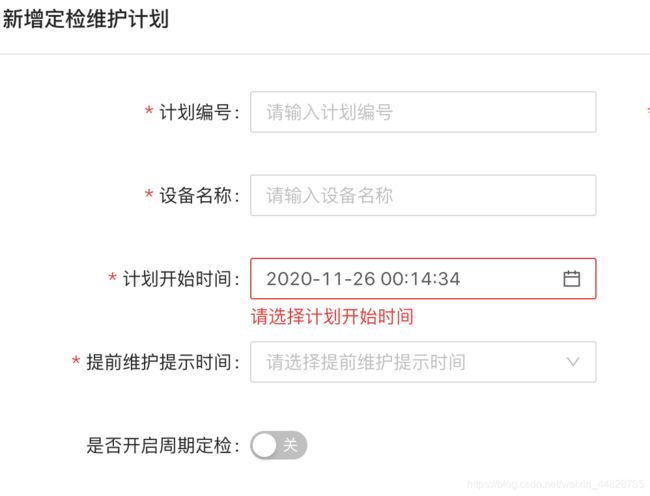Screen dimensions: 650x496
Task: Open the calendar picker icon
Action: tap(571, 278)
